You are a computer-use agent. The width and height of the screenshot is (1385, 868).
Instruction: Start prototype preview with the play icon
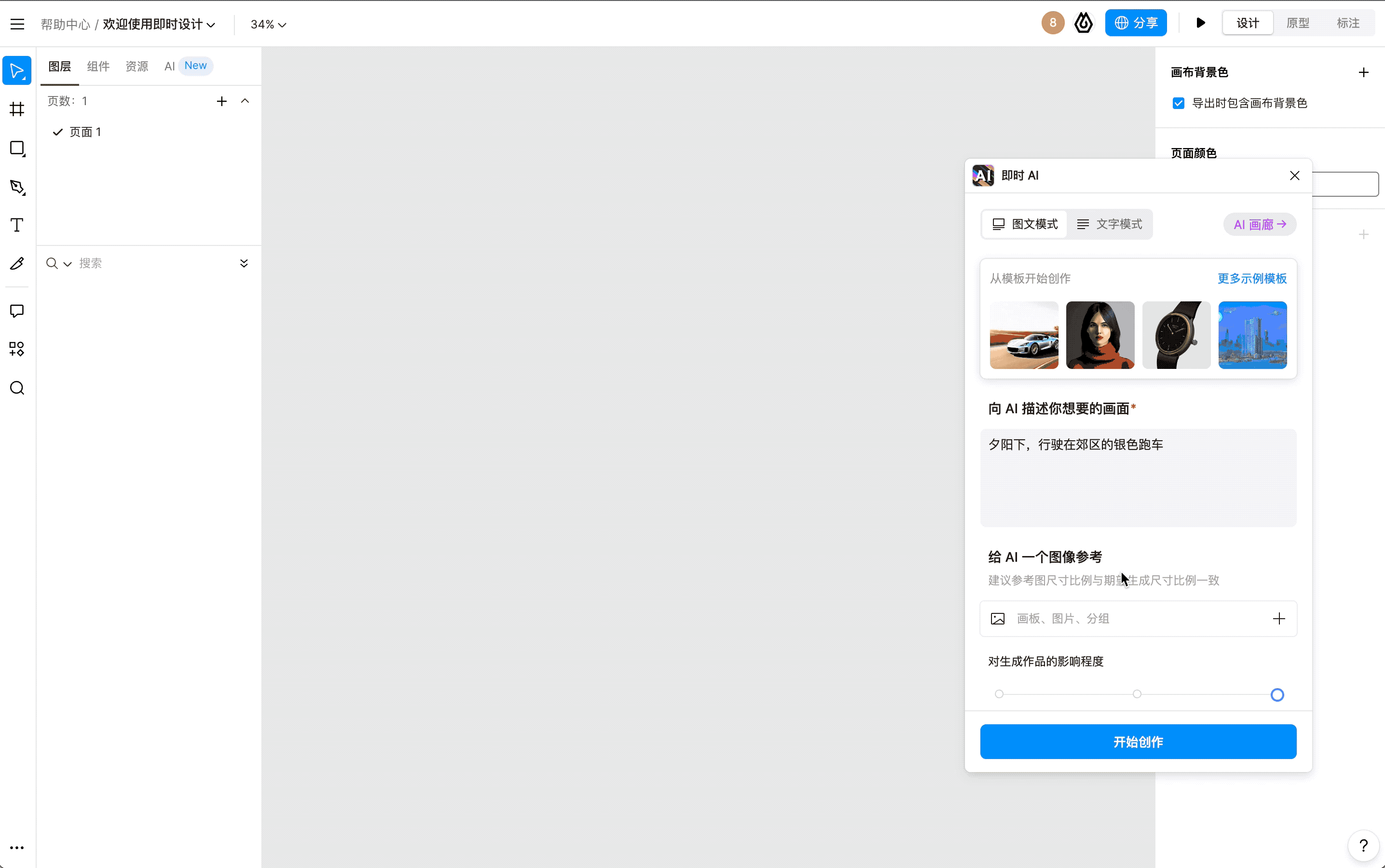[1200, 23]
